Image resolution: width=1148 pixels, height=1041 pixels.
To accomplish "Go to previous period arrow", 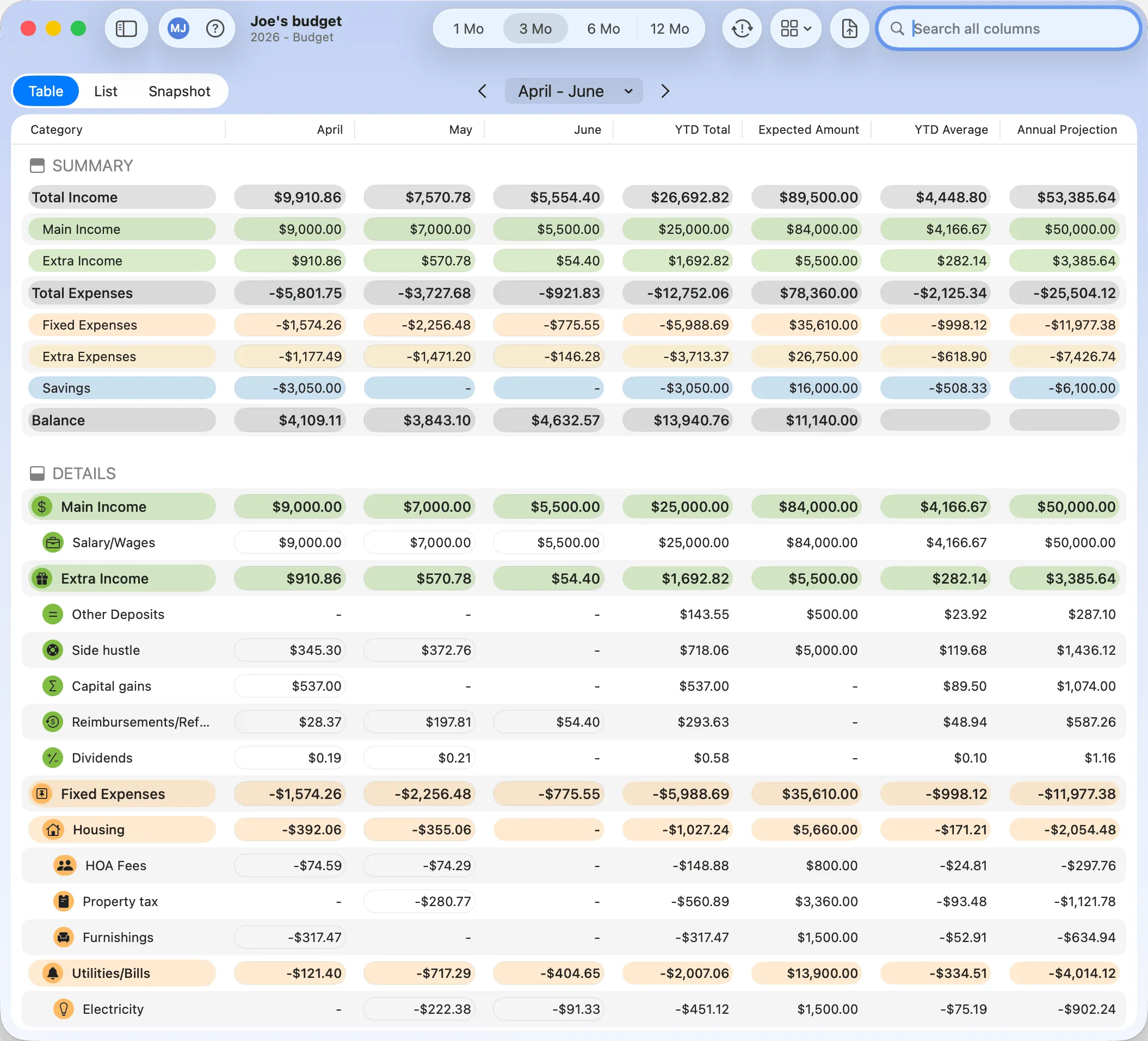I will [x=482, y=91].
